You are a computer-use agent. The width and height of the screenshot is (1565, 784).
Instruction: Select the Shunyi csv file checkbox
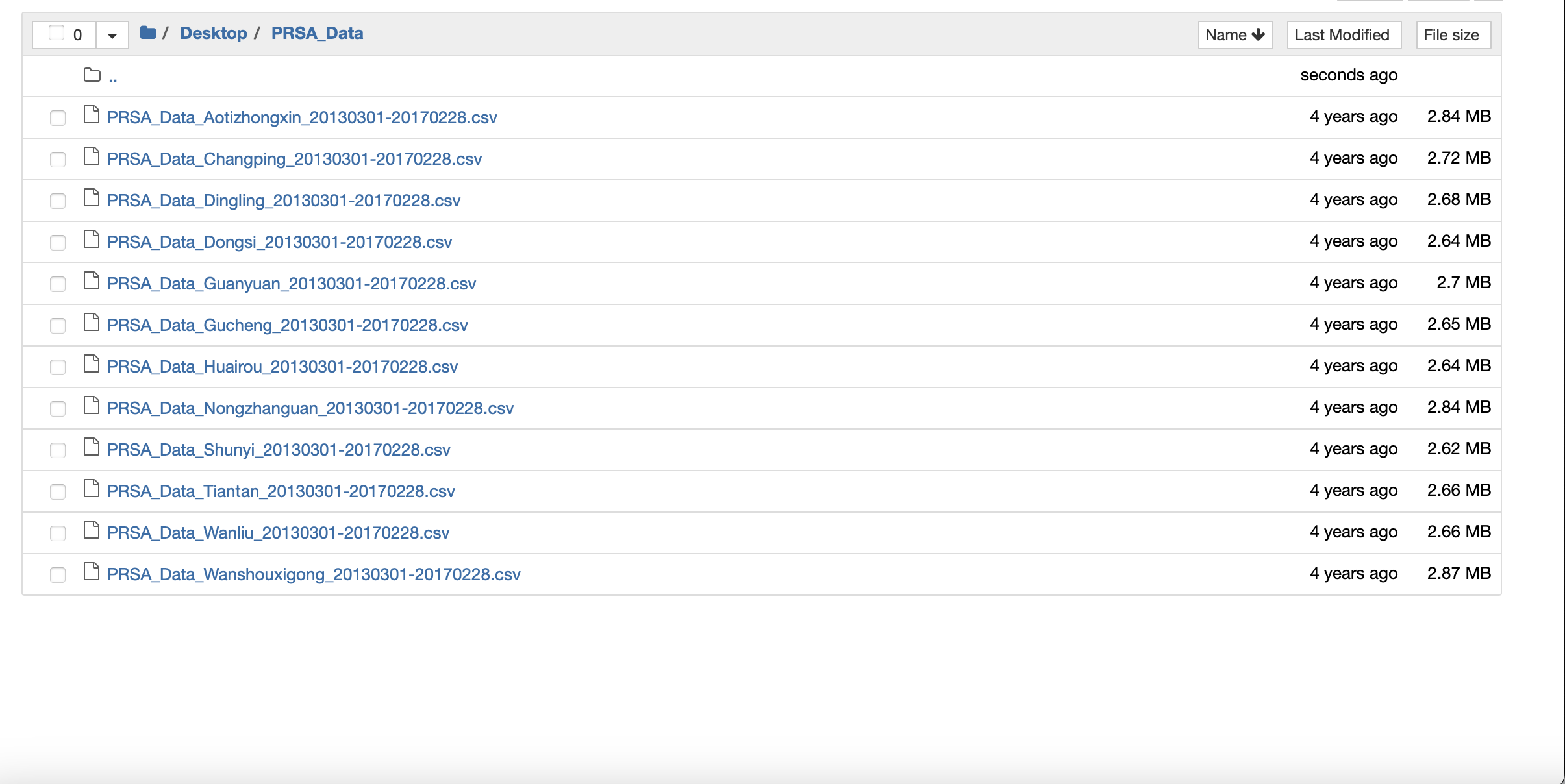click(58, 450)
